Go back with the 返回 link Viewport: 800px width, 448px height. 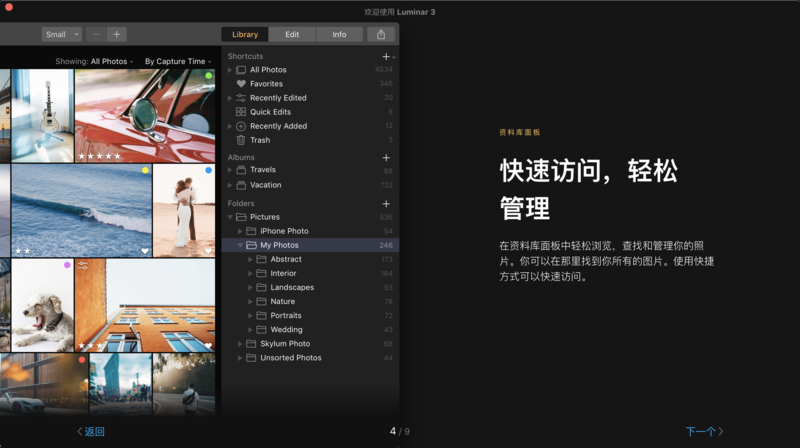91,432
